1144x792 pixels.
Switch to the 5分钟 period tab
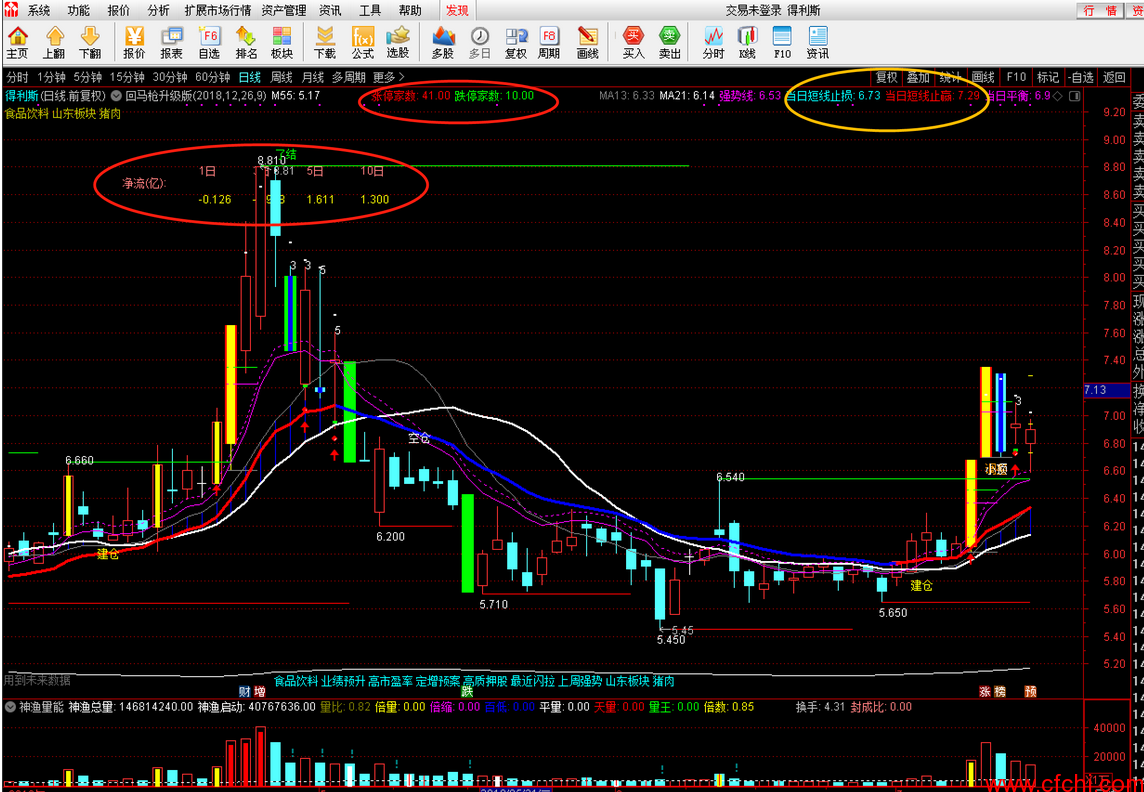(x=88, y=77)
